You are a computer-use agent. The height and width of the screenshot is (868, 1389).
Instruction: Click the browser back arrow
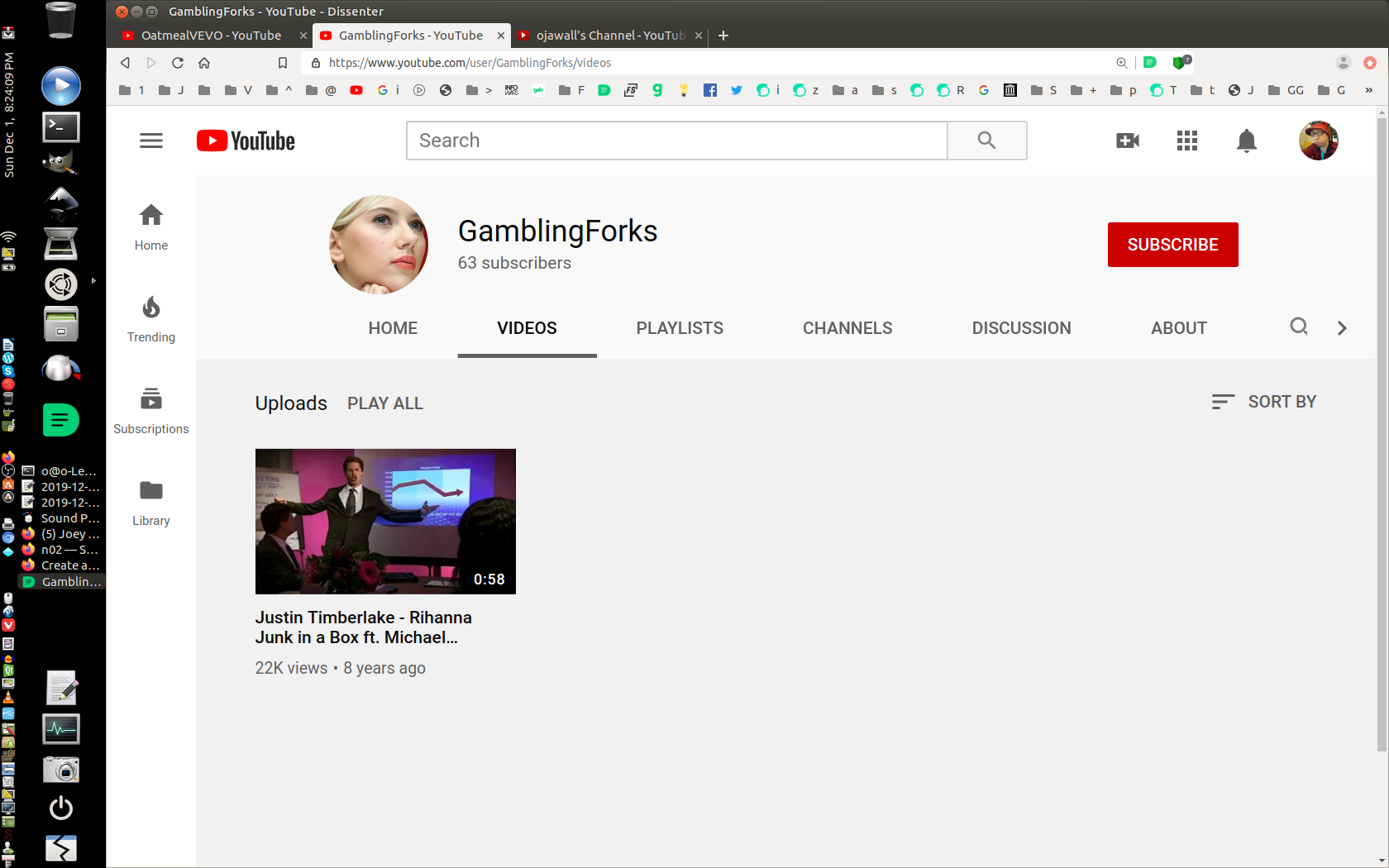(x=125, y=63)
